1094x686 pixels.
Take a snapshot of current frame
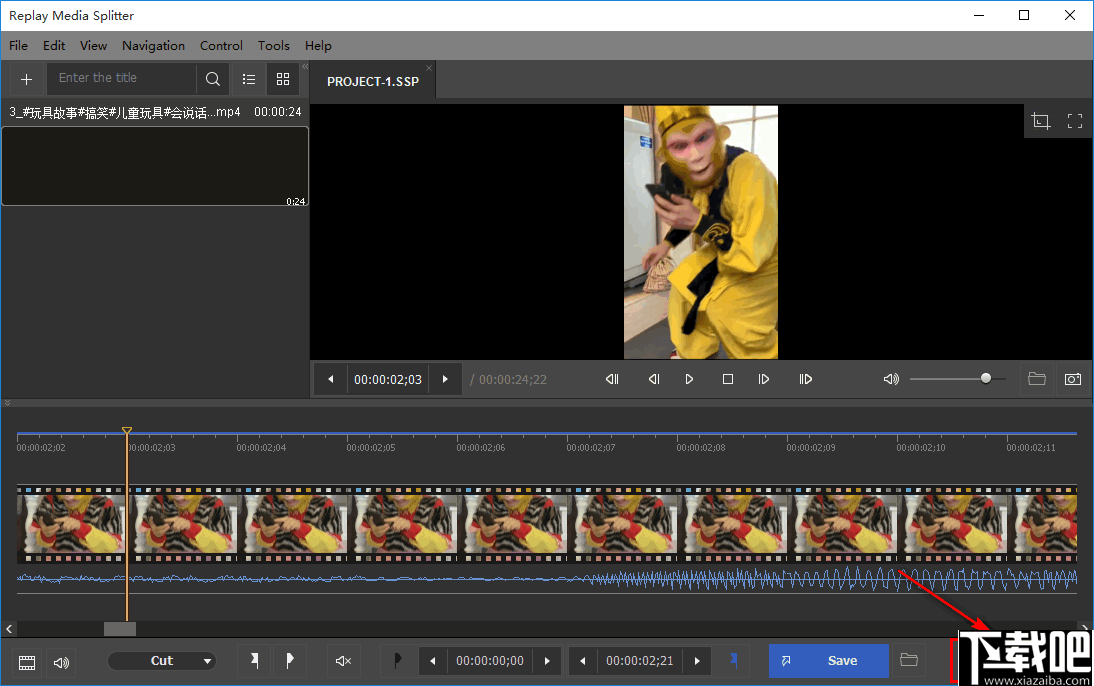[1073, 379]
